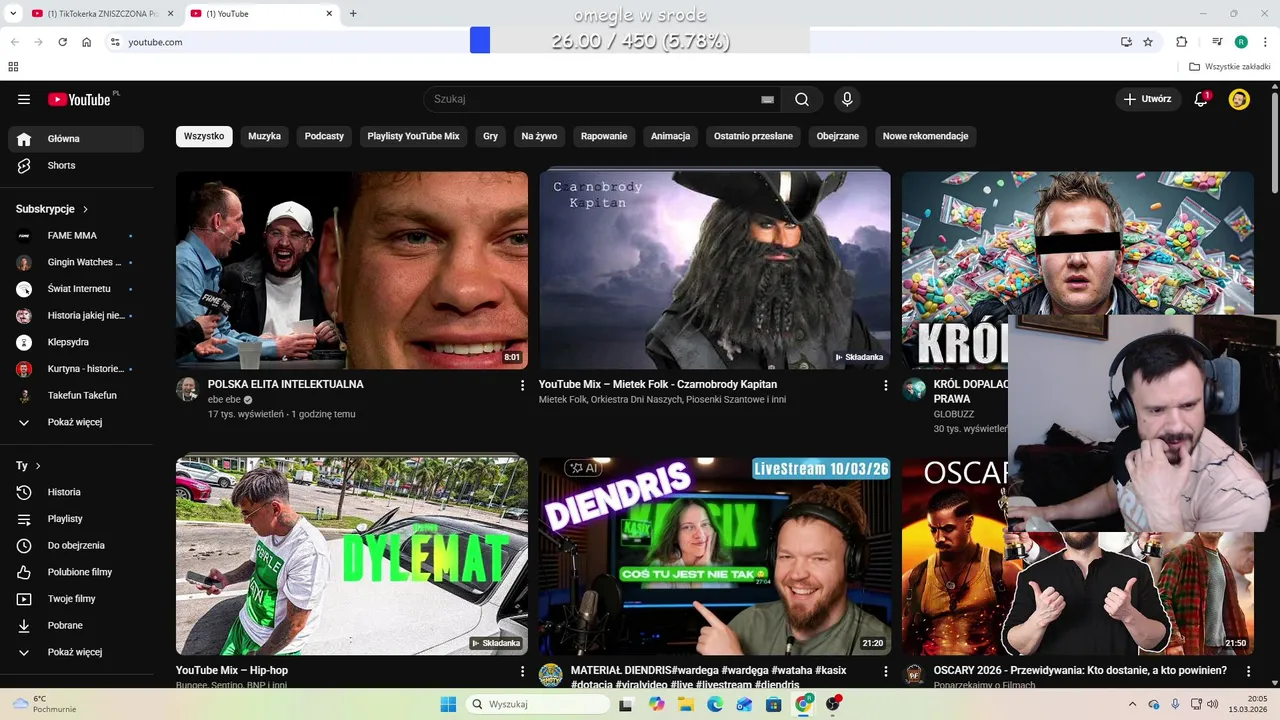1280x720 pixels.
Task: Open Gingin Watches subscription channel
Action: 76,262
